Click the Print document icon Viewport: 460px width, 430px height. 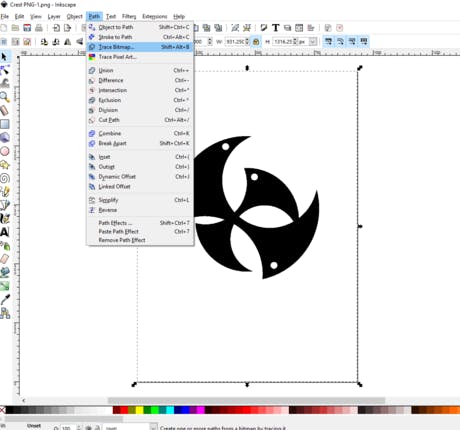[x=39, y=28]
